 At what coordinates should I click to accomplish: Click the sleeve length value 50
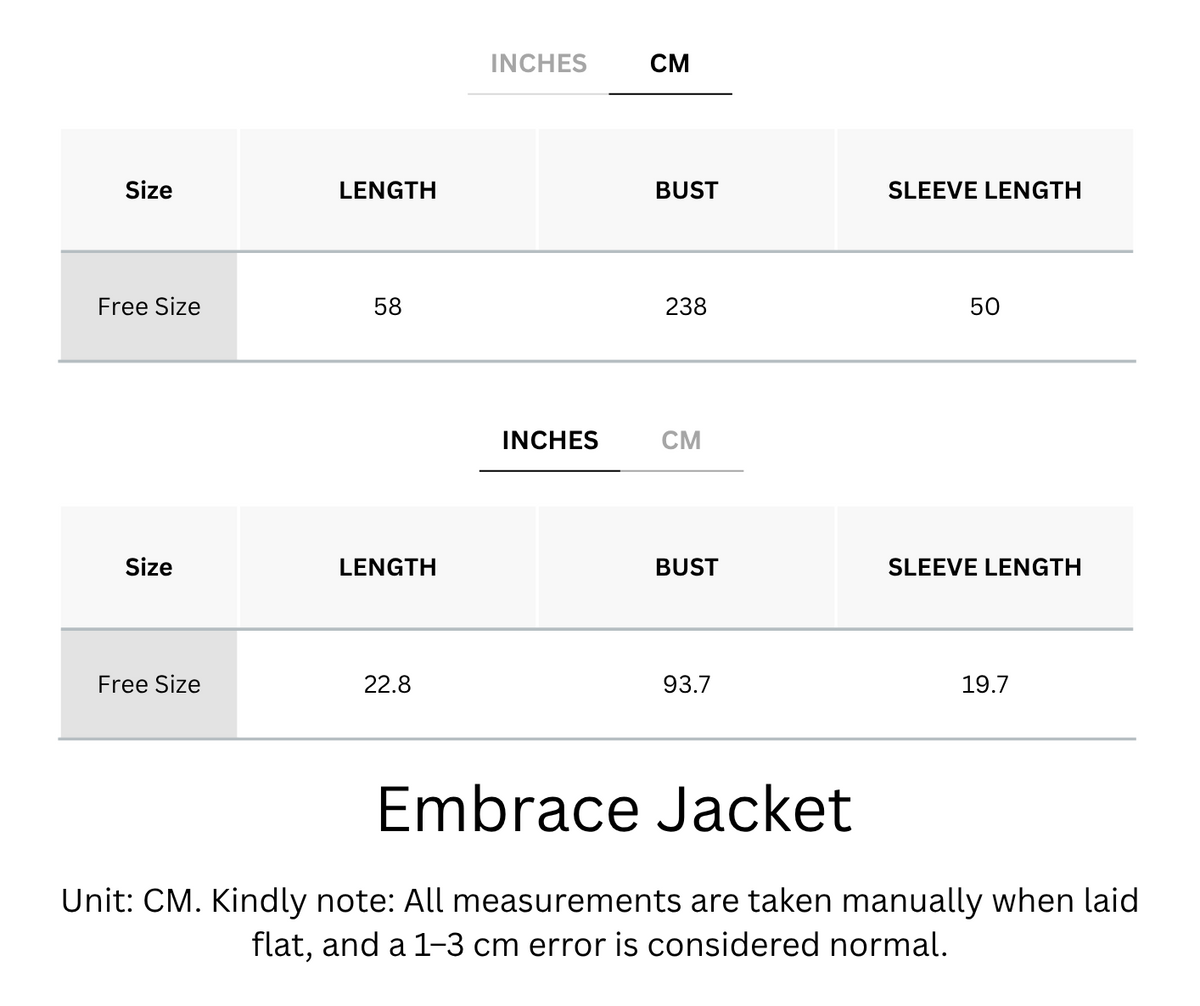(984, 307)
